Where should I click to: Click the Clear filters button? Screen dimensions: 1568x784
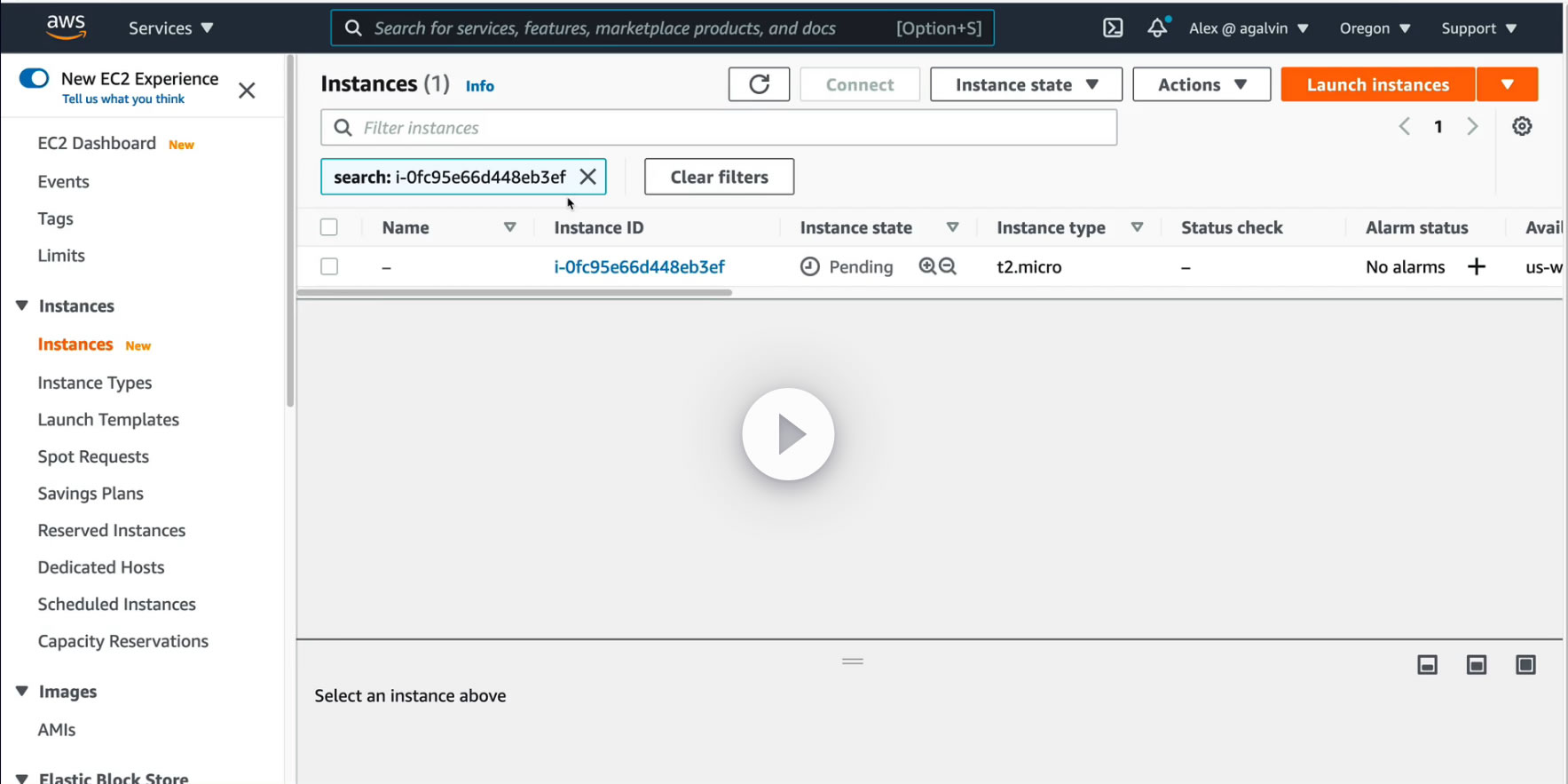(x=719, y=177)
